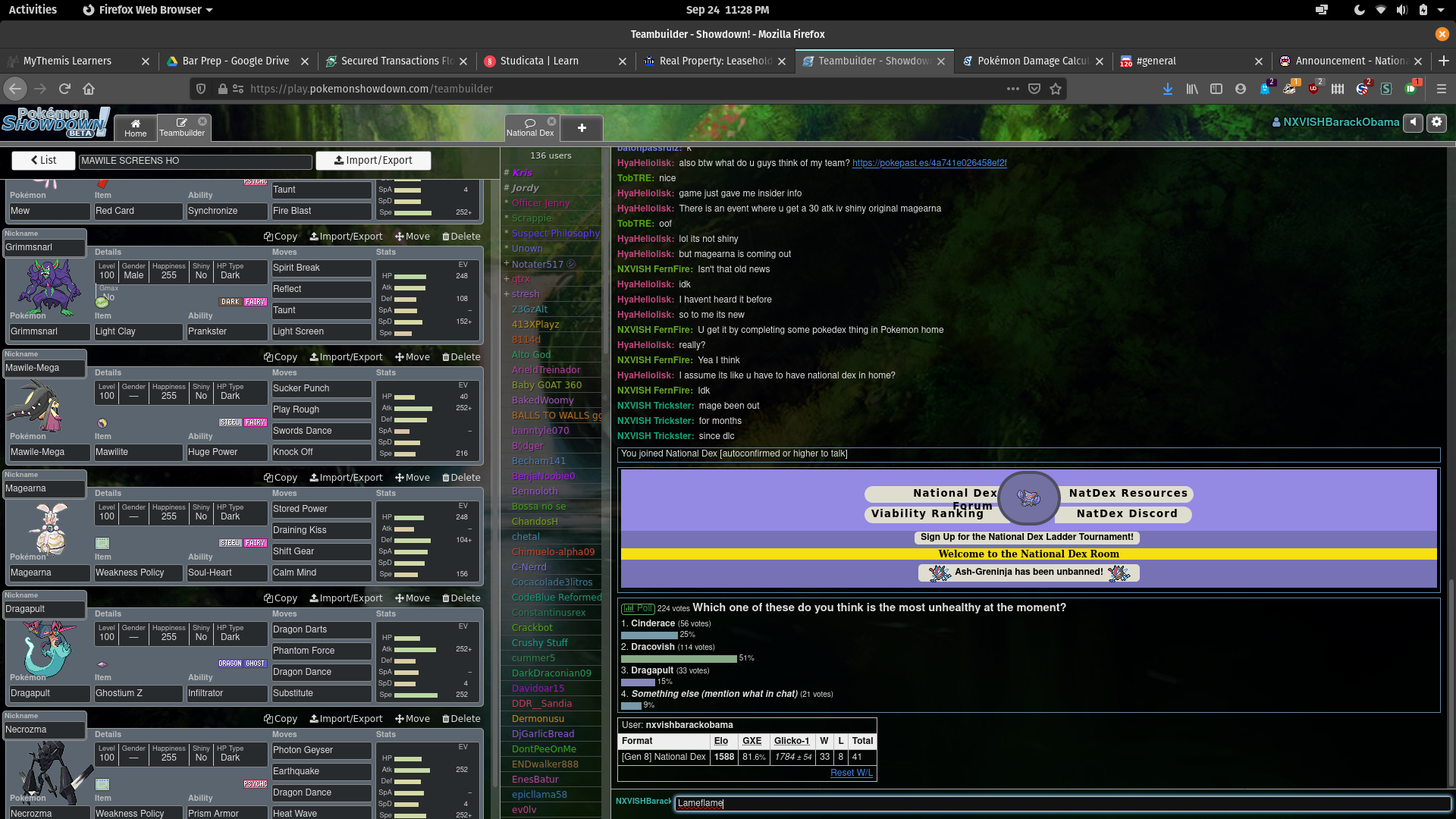
Task: Click the plus join-room button
Action: pyautogui.click(x=582, y=127)
